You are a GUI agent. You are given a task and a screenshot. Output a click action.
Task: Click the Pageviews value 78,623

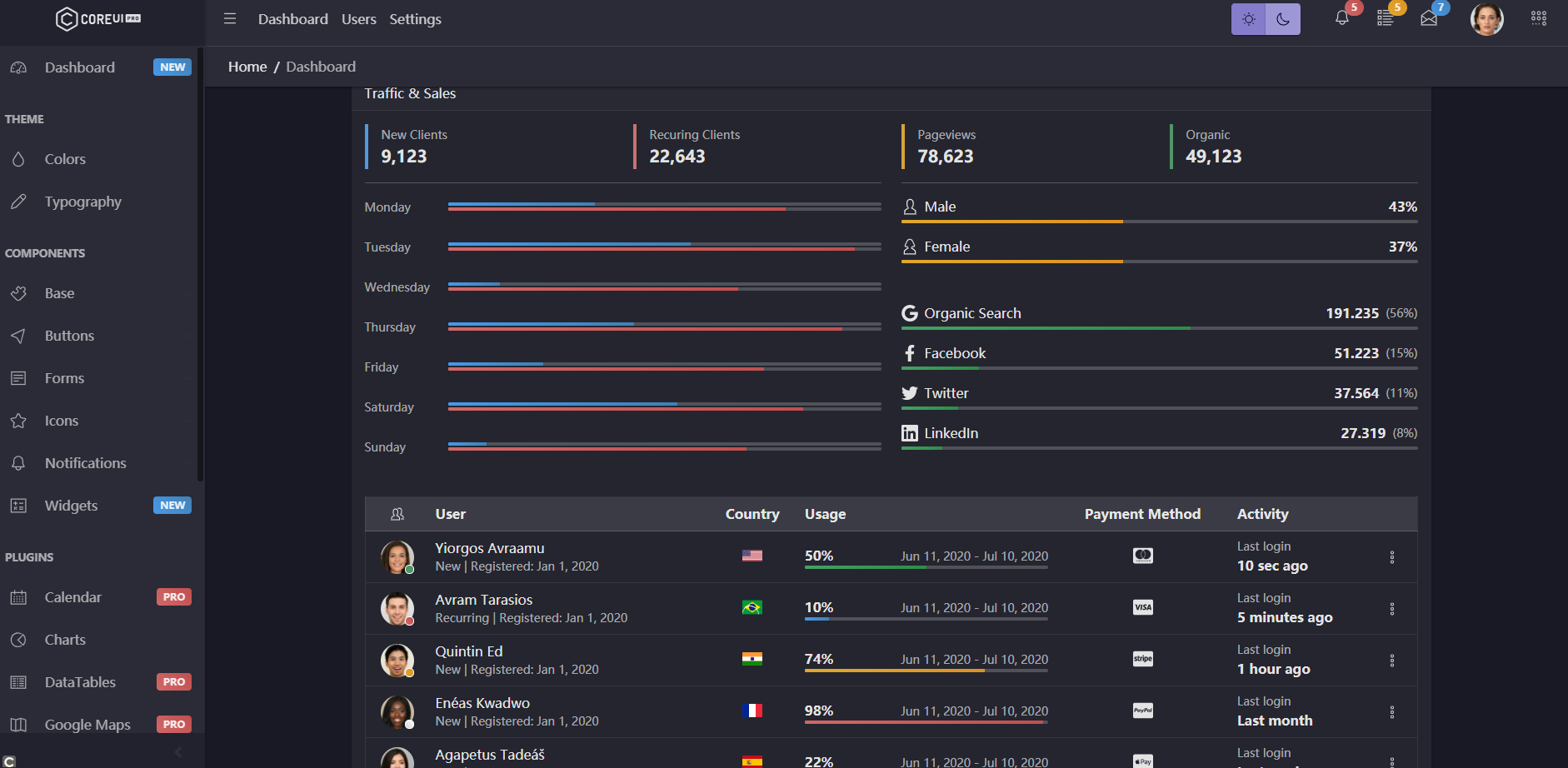946,157
